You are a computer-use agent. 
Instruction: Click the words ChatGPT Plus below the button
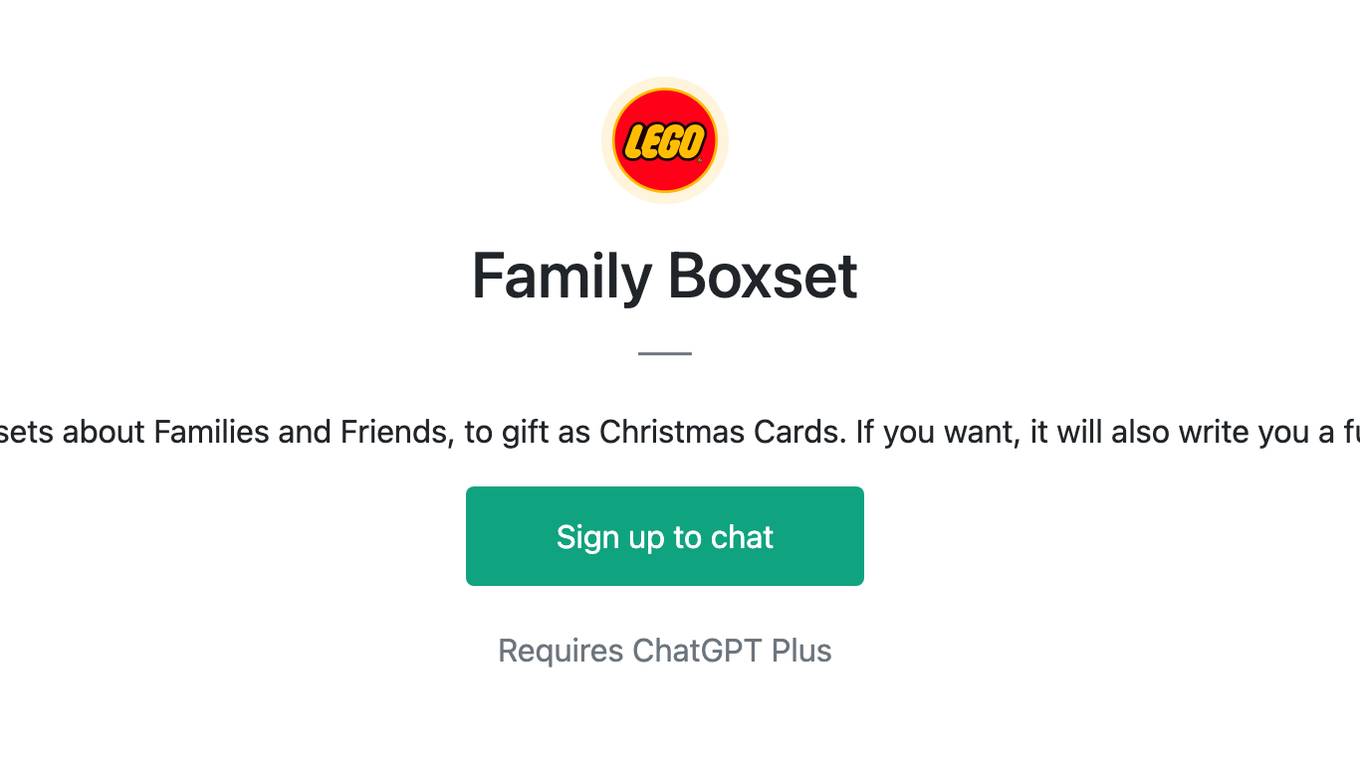click(x=732, y=651)
